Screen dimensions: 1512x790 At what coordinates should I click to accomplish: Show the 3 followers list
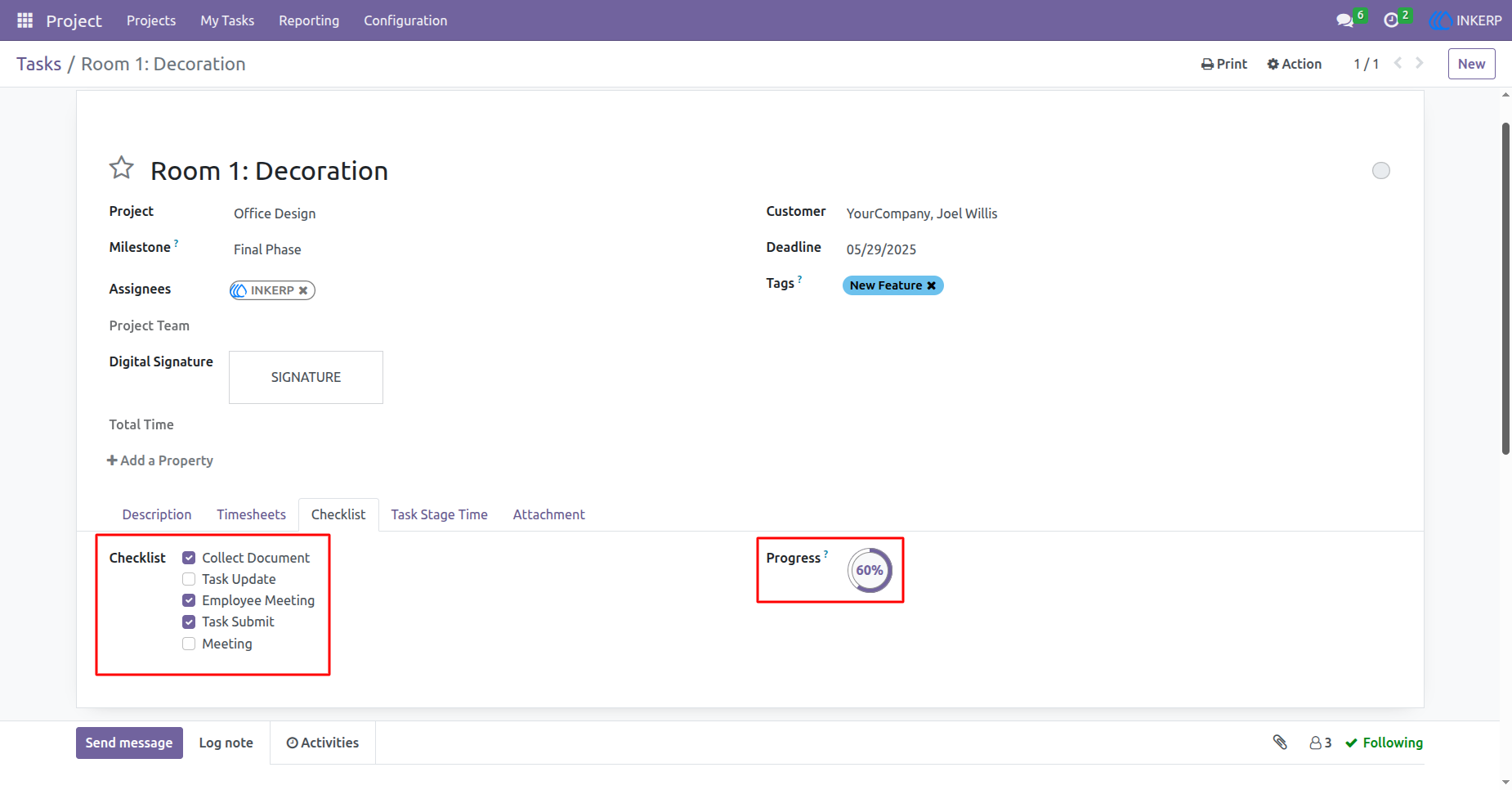1320,743
